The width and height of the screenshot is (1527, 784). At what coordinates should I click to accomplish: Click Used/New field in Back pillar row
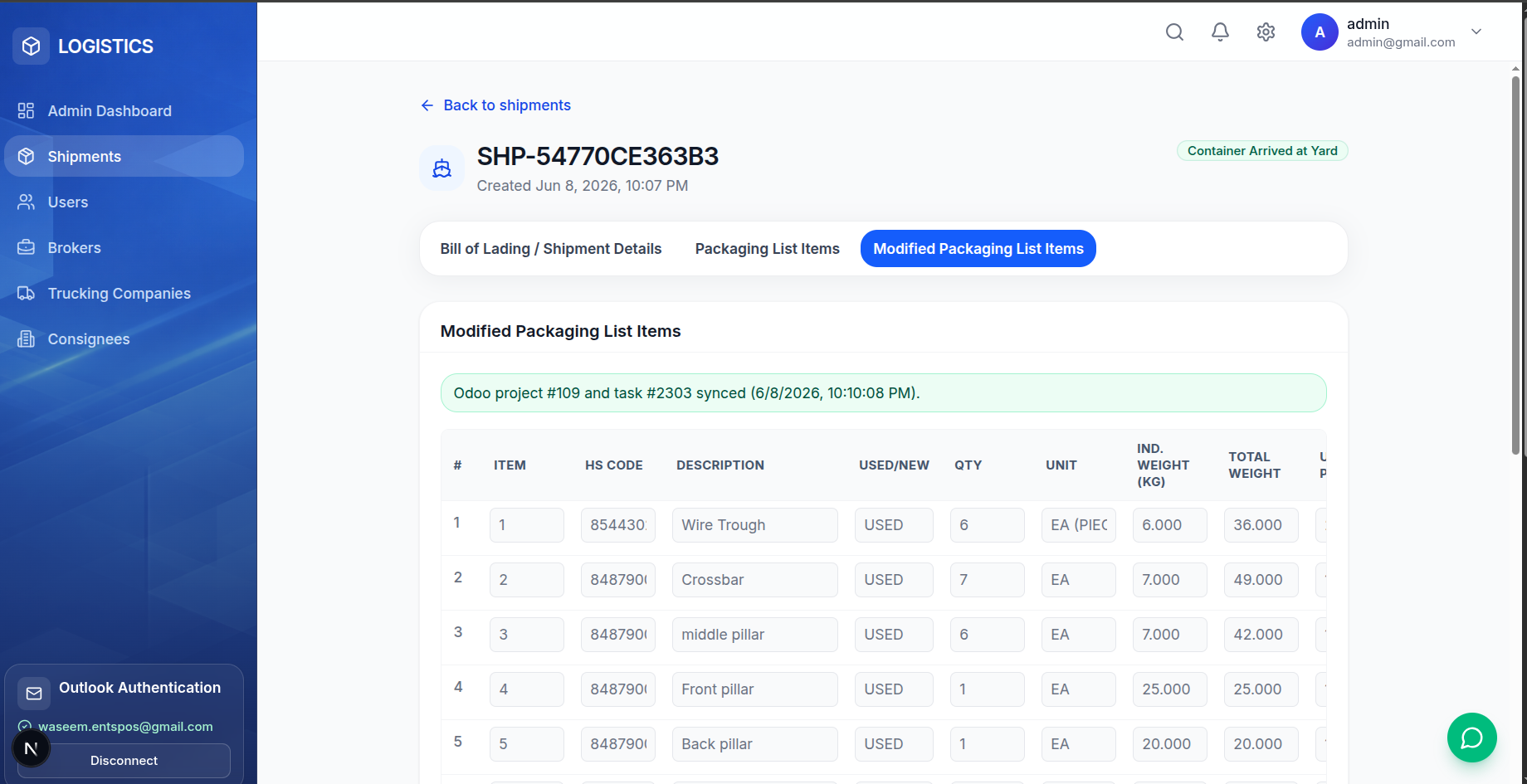pos(894,744)
